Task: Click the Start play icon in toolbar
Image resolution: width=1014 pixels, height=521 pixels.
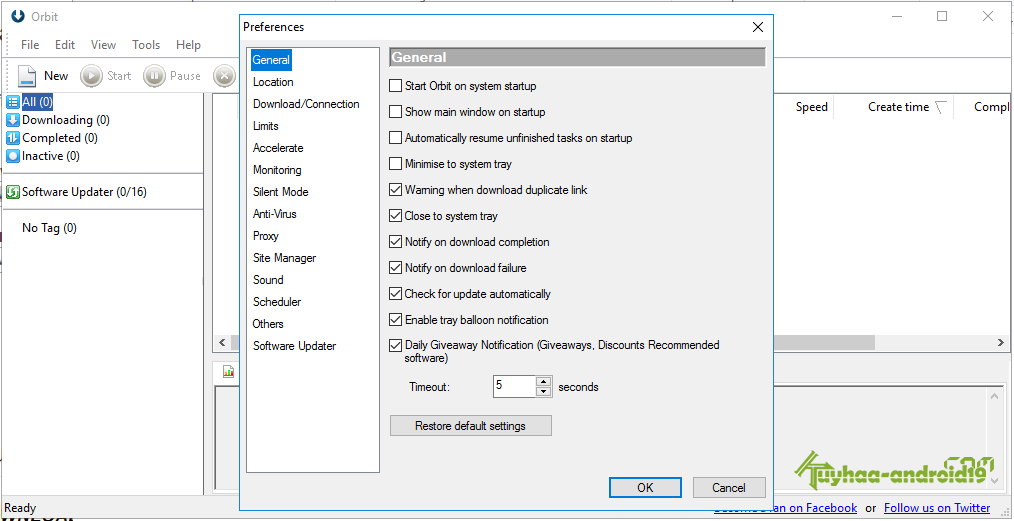Action: (91, 76)
